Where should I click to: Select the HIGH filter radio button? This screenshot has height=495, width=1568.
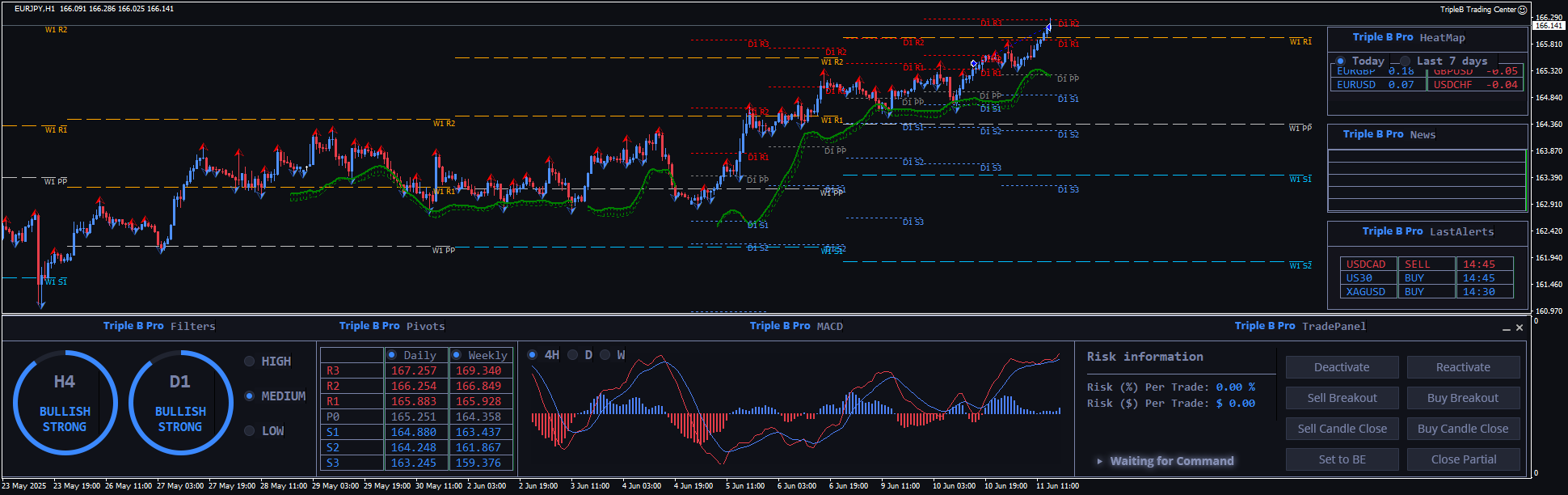250,362
